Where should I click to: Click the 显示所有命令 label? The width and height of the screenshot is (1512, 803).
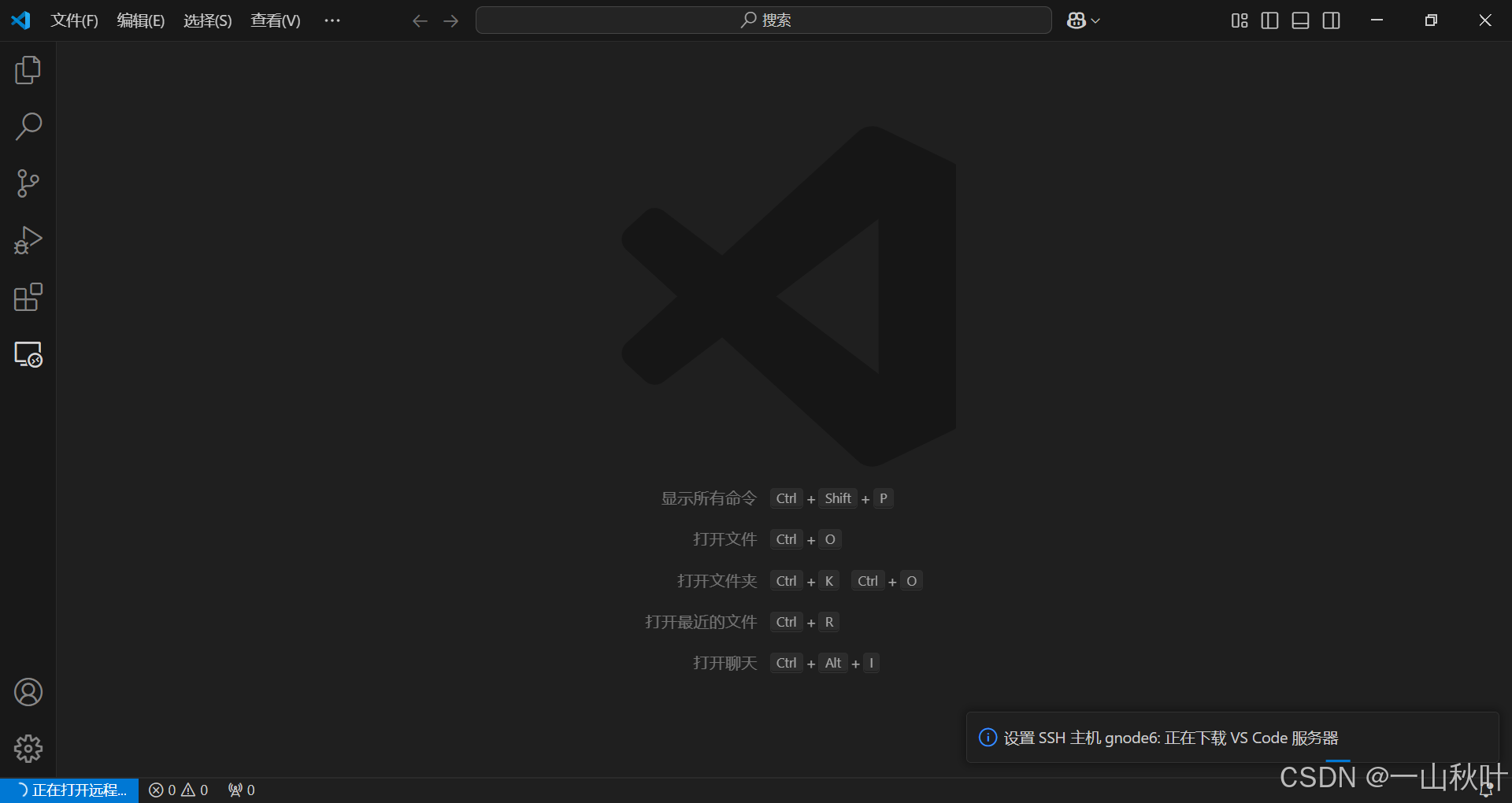click(x=709, y=498)
